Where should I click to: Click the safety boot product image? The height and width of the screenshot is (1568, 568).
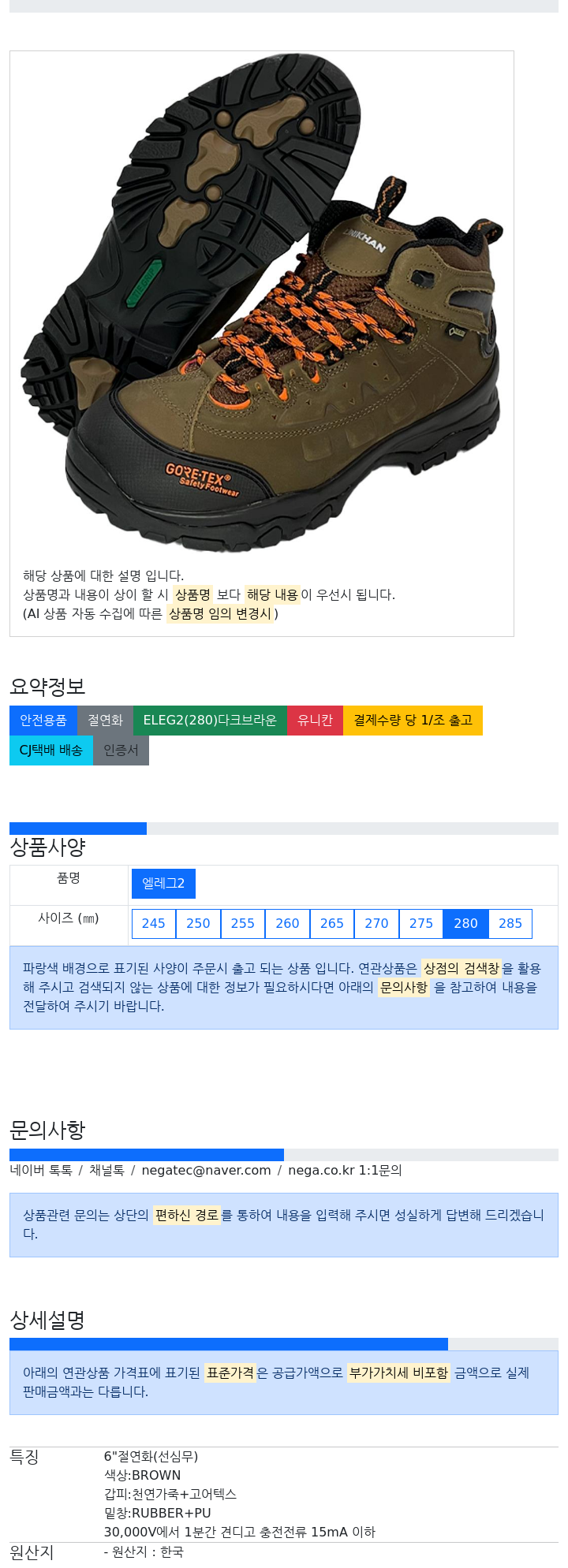(262, 304)
